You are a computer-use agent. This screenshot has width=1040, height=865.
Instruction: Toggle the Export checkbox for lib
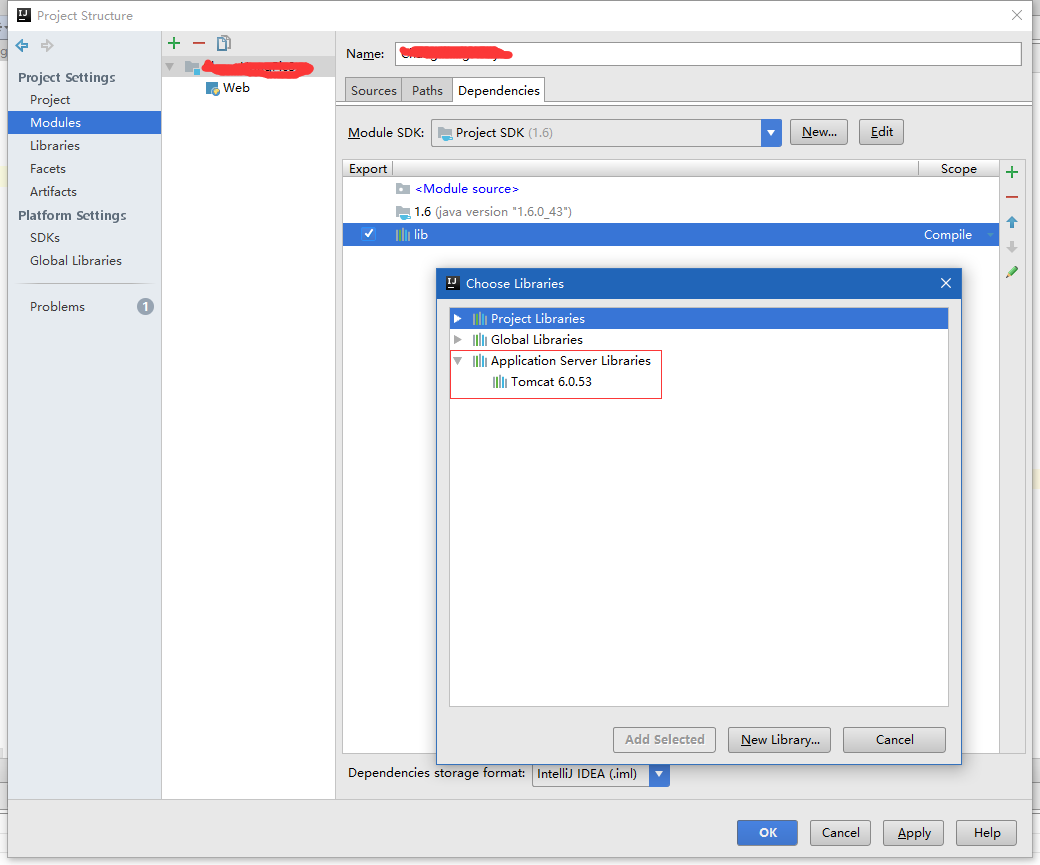pyautogui.click(x=368, y=234)
